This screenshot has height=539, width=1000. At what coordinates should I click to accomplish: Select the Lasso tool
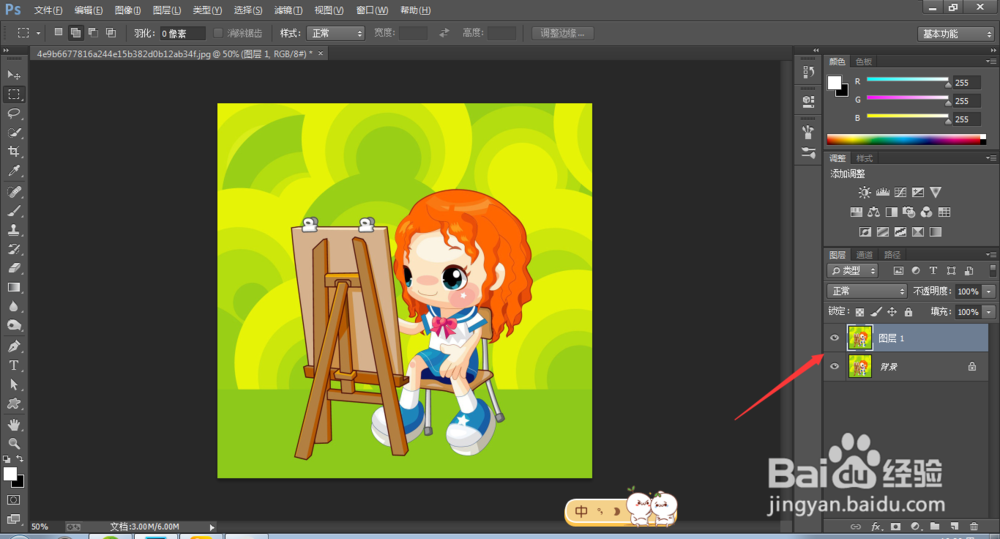click(x=13, y=114)
